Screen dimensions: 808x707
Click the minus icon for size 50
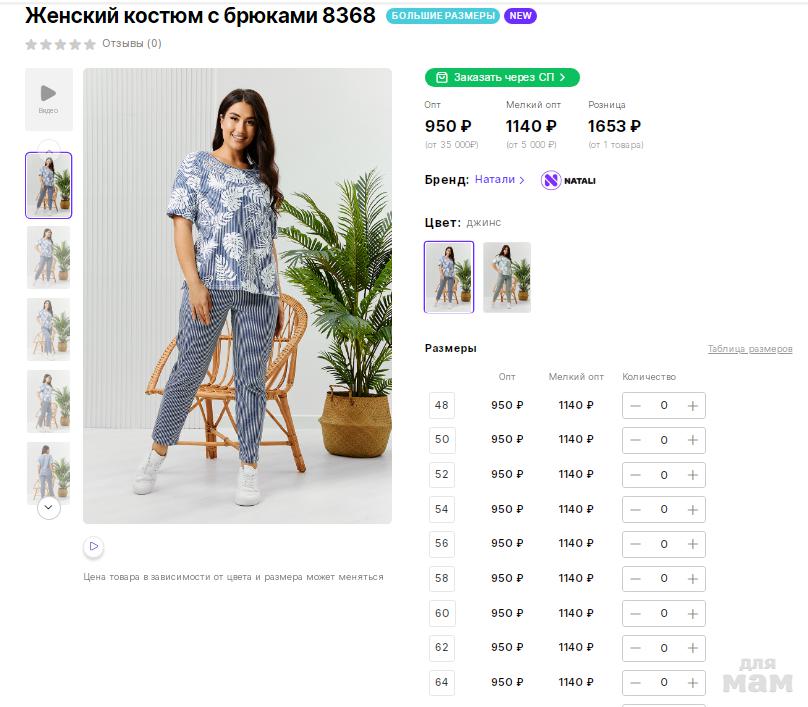coord(636,440)
